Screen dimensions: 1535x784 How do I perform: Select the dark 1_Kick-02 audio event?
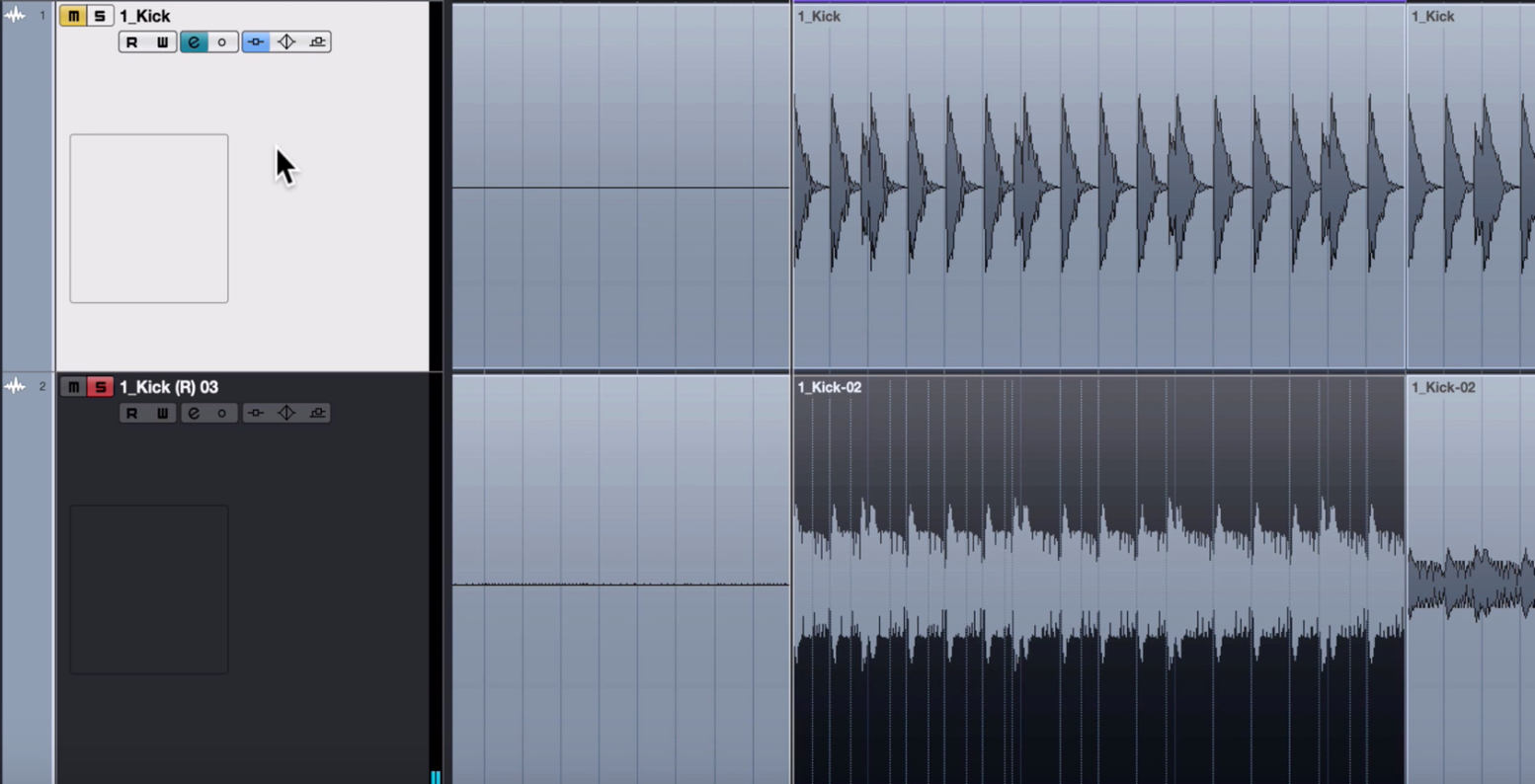click(1098, 580)
